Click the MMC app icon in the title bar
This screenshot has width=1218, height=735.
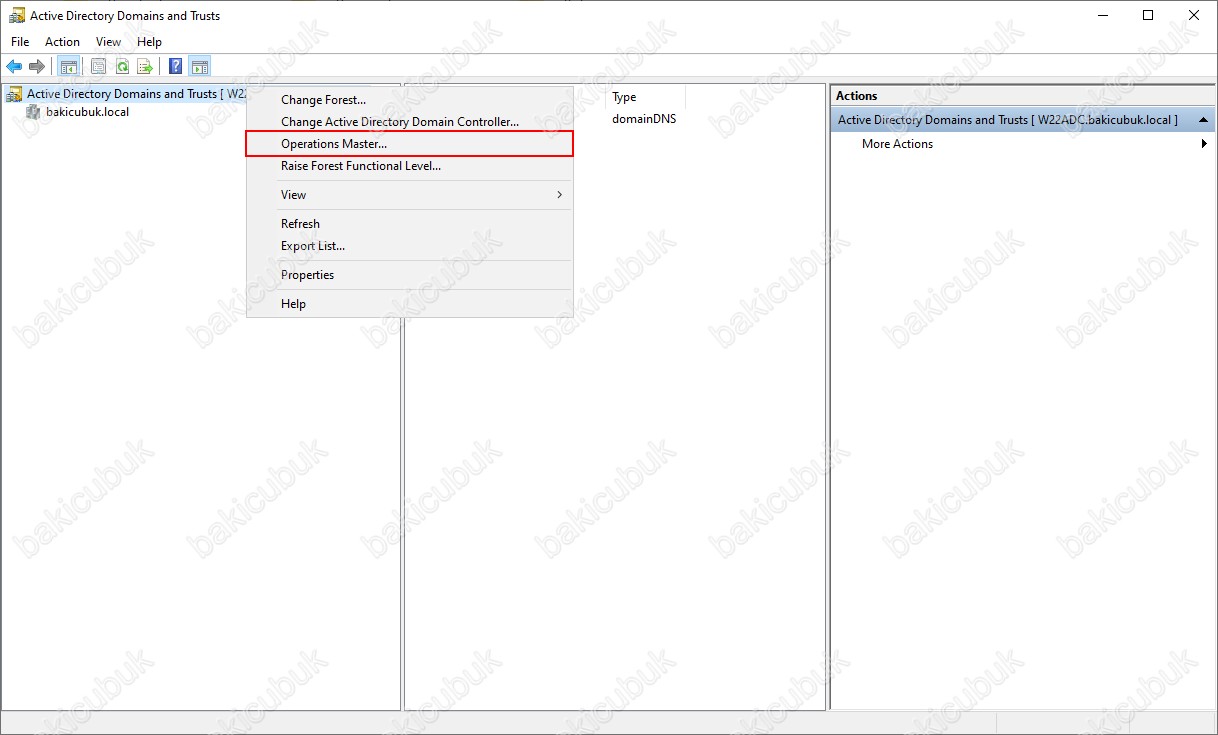17,15
